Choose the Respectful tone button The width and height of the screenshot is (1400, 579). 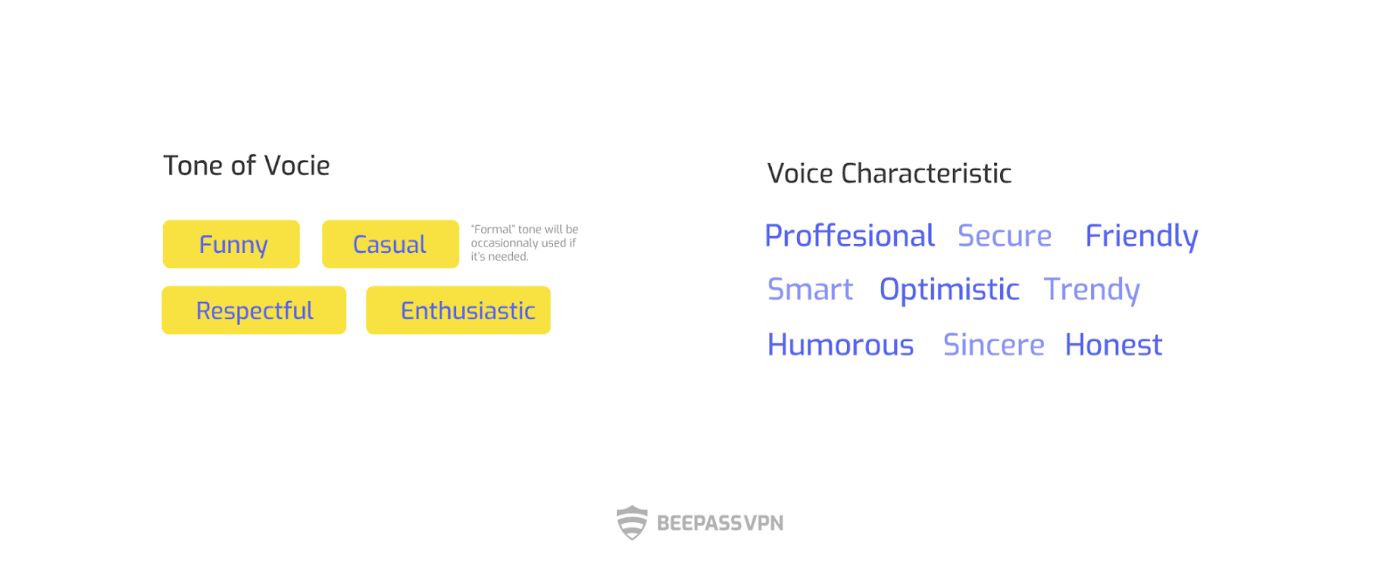[254, 310]
